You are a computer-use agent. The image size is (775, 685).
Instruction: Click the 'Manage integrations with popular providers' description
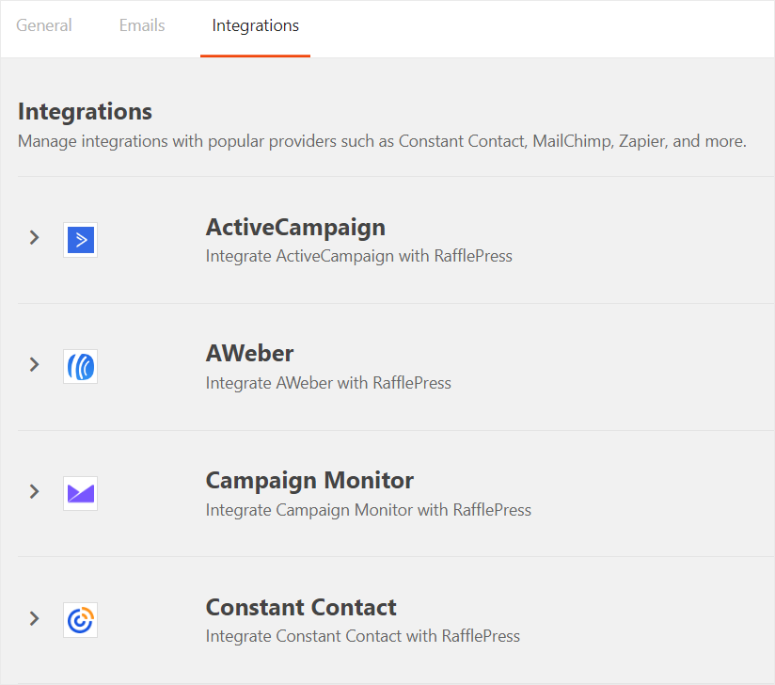click(382, 141)
